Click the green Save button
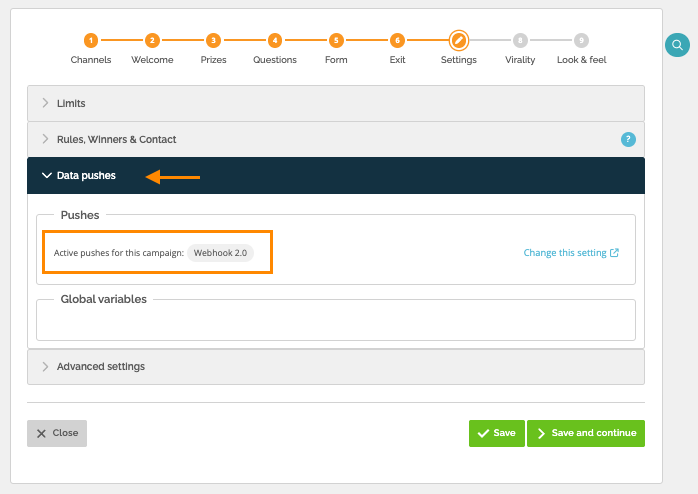This screenshot has width=698, height=494. click(496, 433)
